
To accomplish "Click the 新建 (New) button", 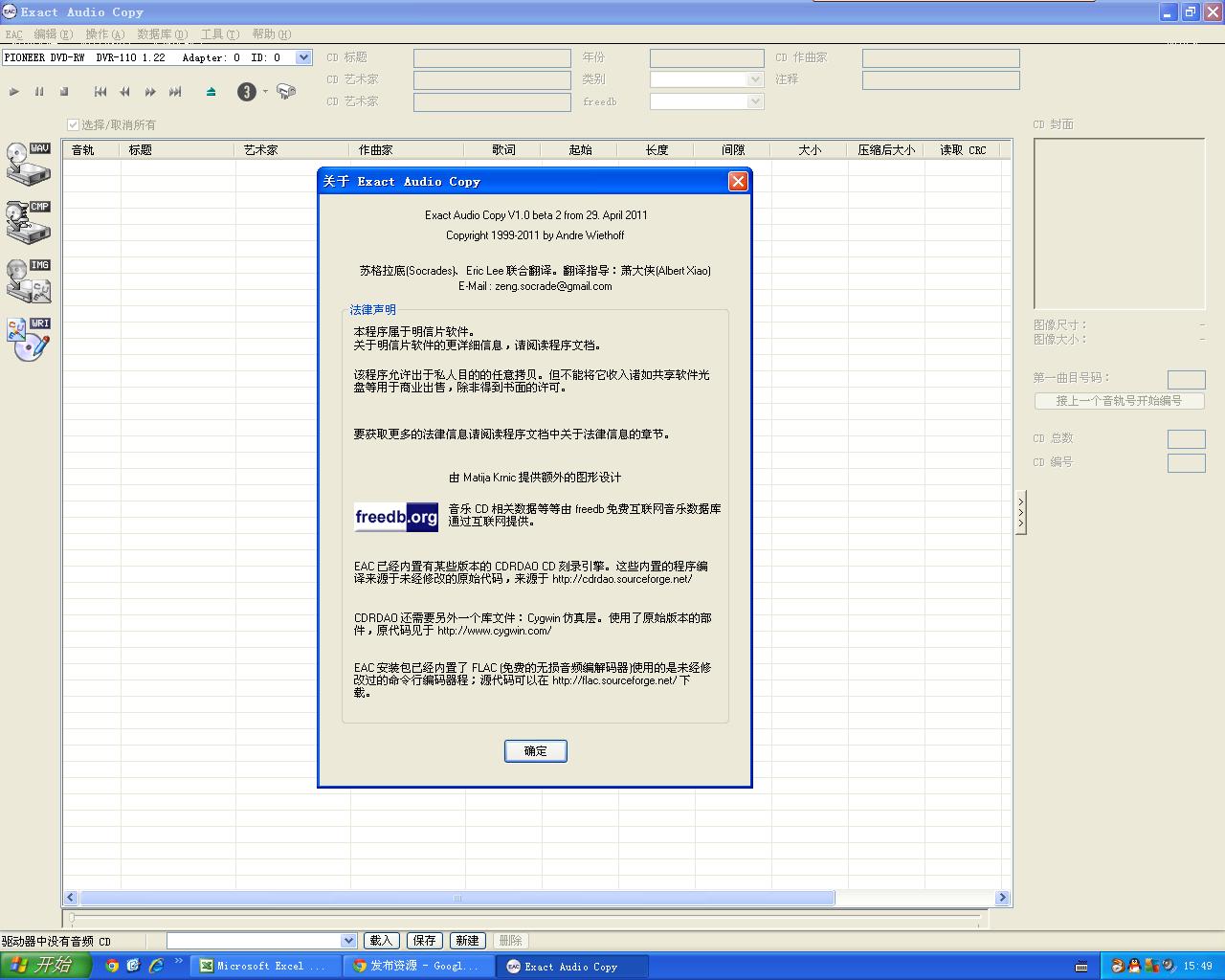I will tap(467, 941).
